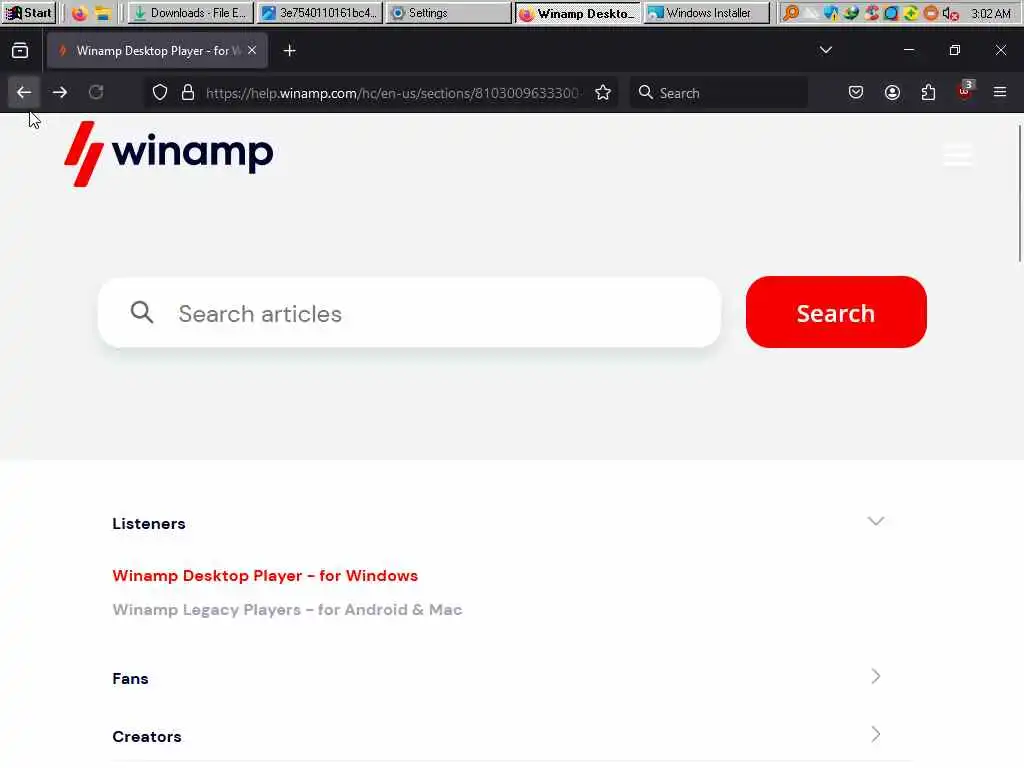This screenshot has width=1024, height=768.
Task: Open the uBlock extension icon with badge 3
Action: 965,91
